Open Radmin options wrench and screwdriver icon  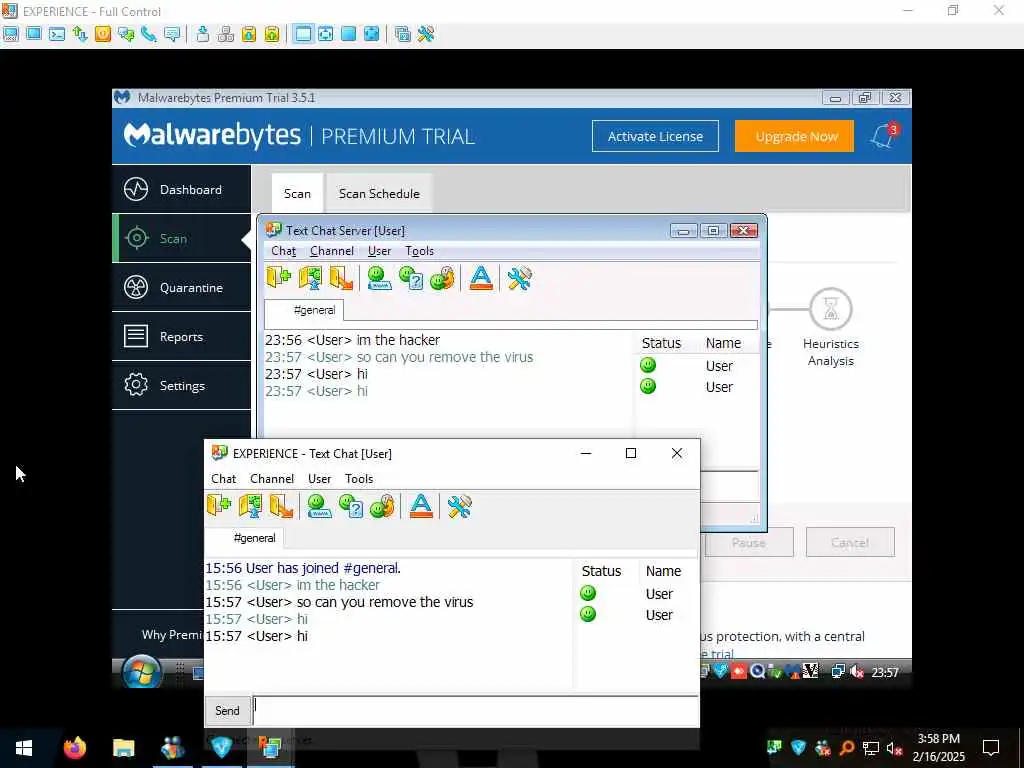coord(426,34)
